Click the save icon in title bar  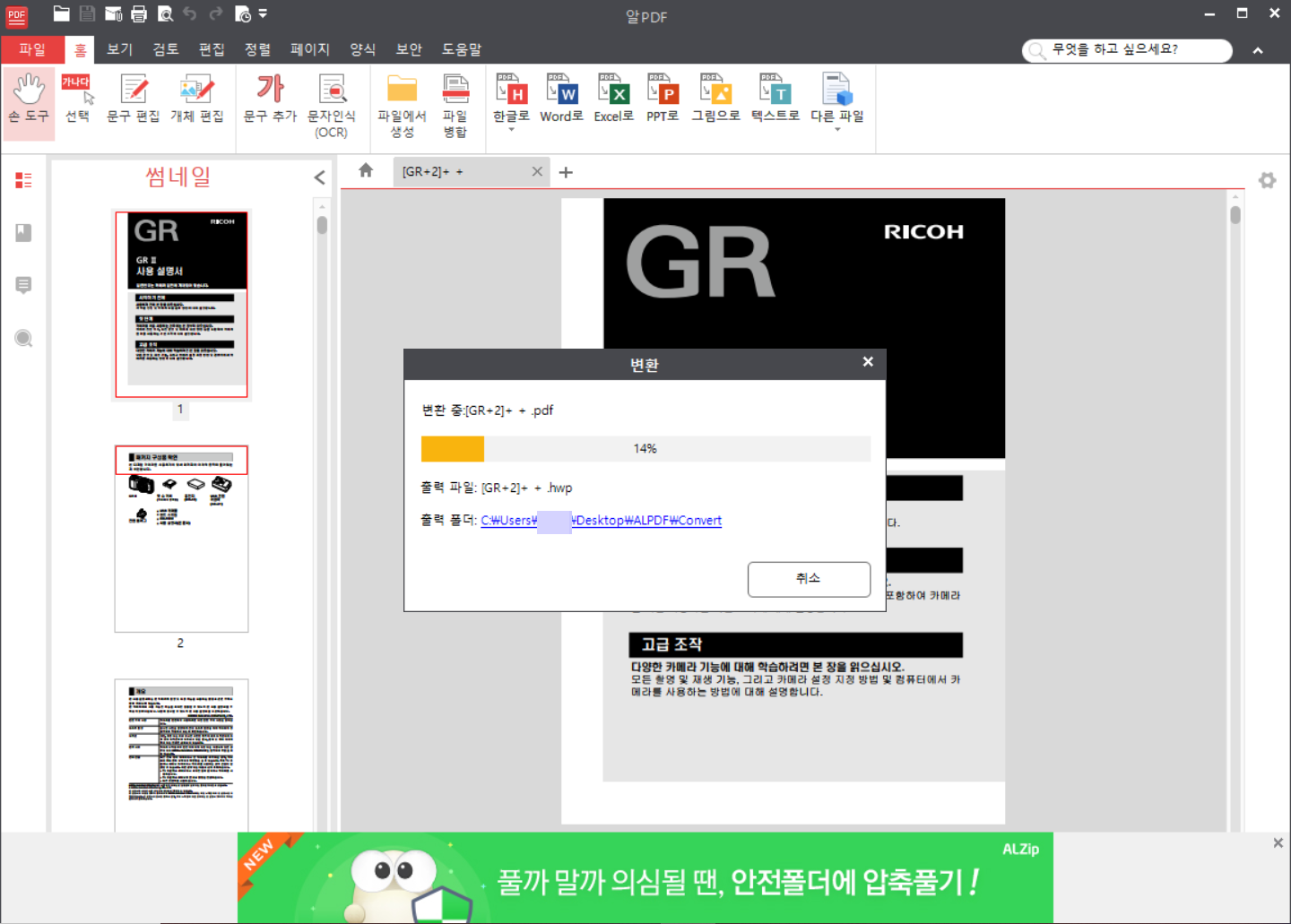pyautogui.click(x=87, y=13)
